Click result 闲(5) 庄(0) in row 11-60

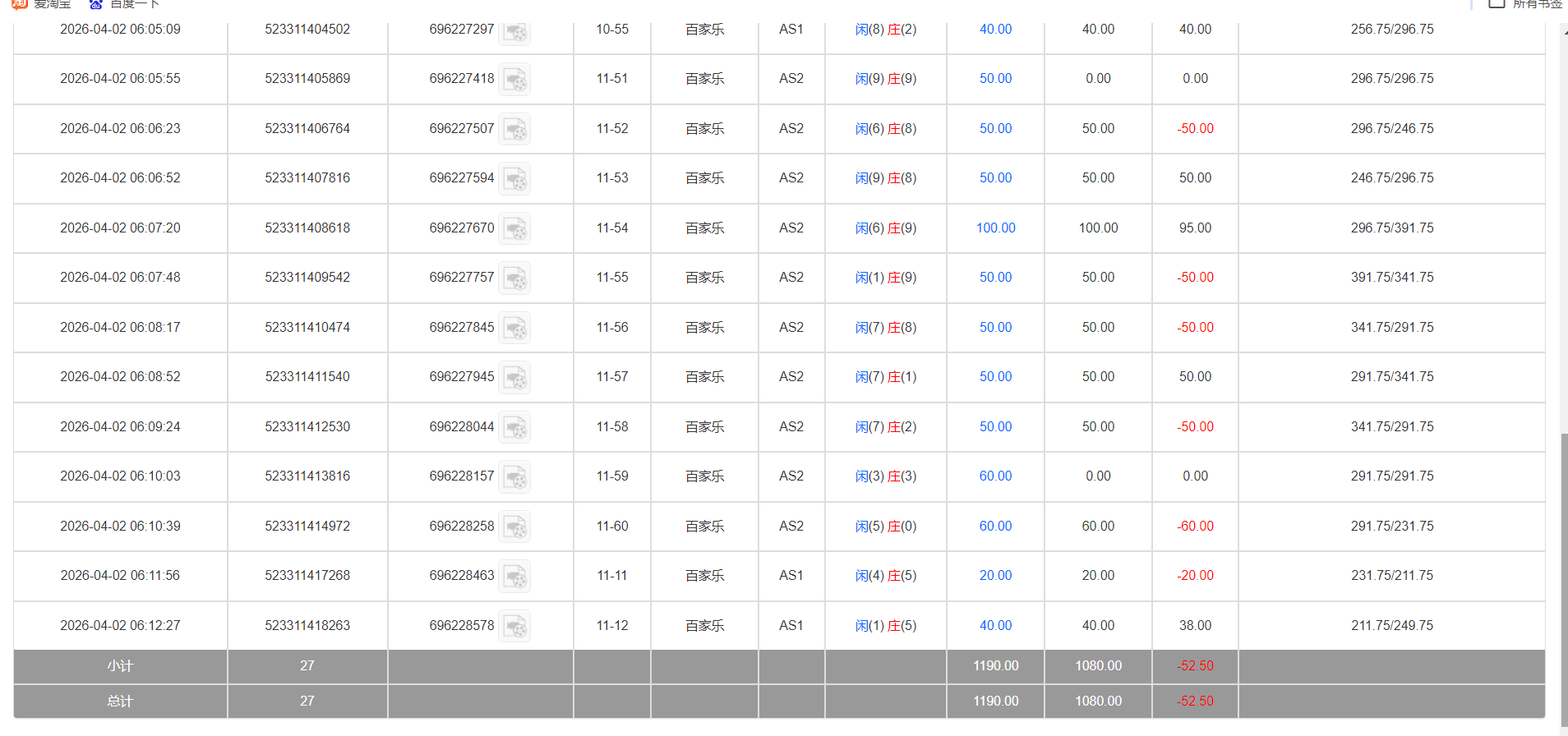tap(885, 527)
